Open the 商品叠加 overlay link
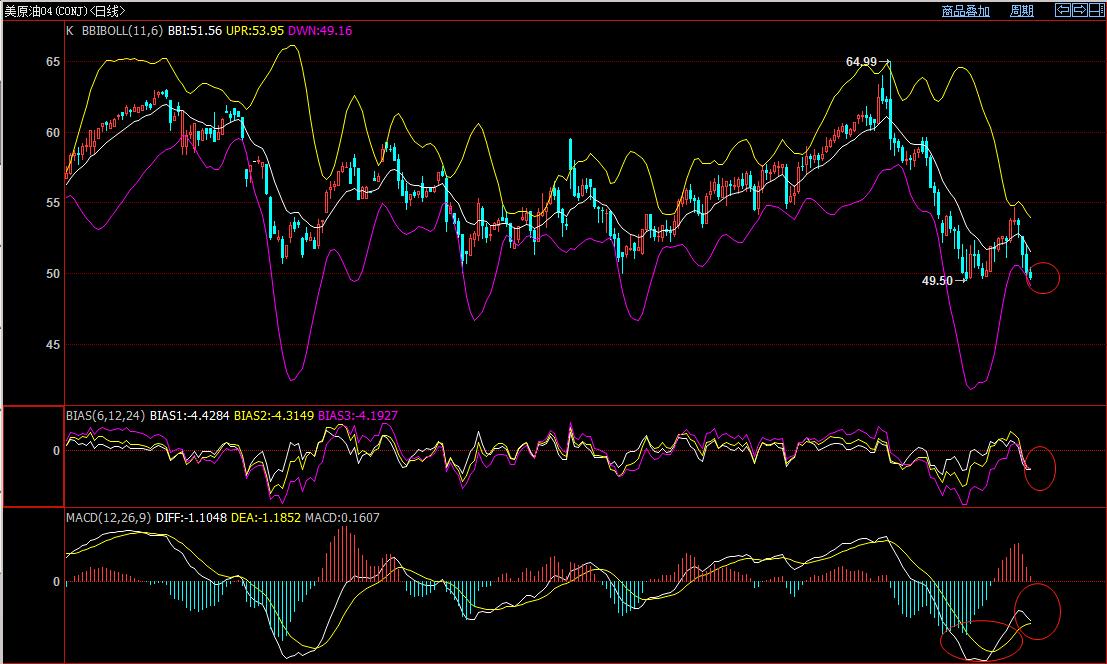The image size is (1107, 664). [x=965, y=11]
